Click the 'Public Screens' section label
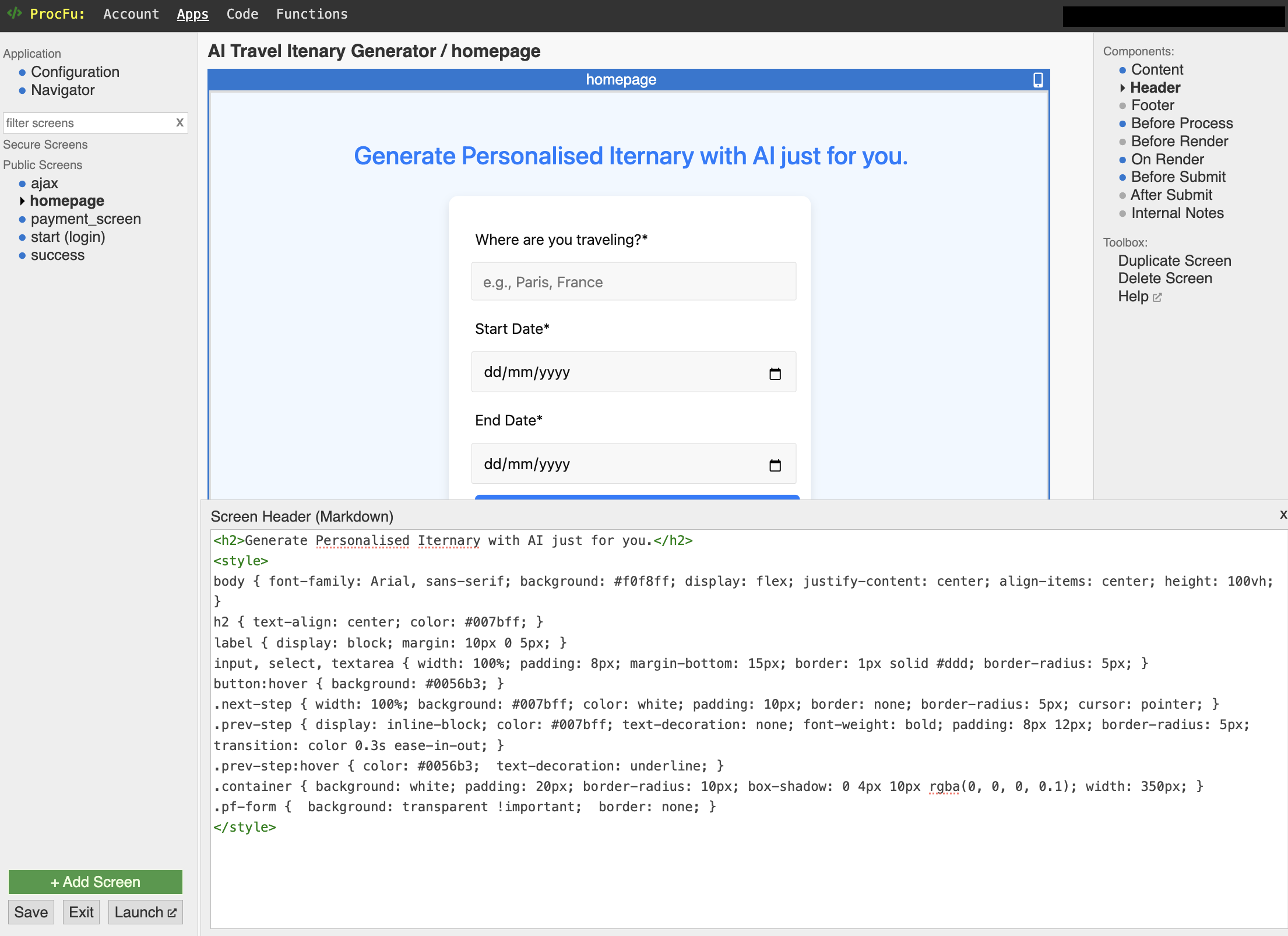Screen dimensions: 1288x936 43,165
